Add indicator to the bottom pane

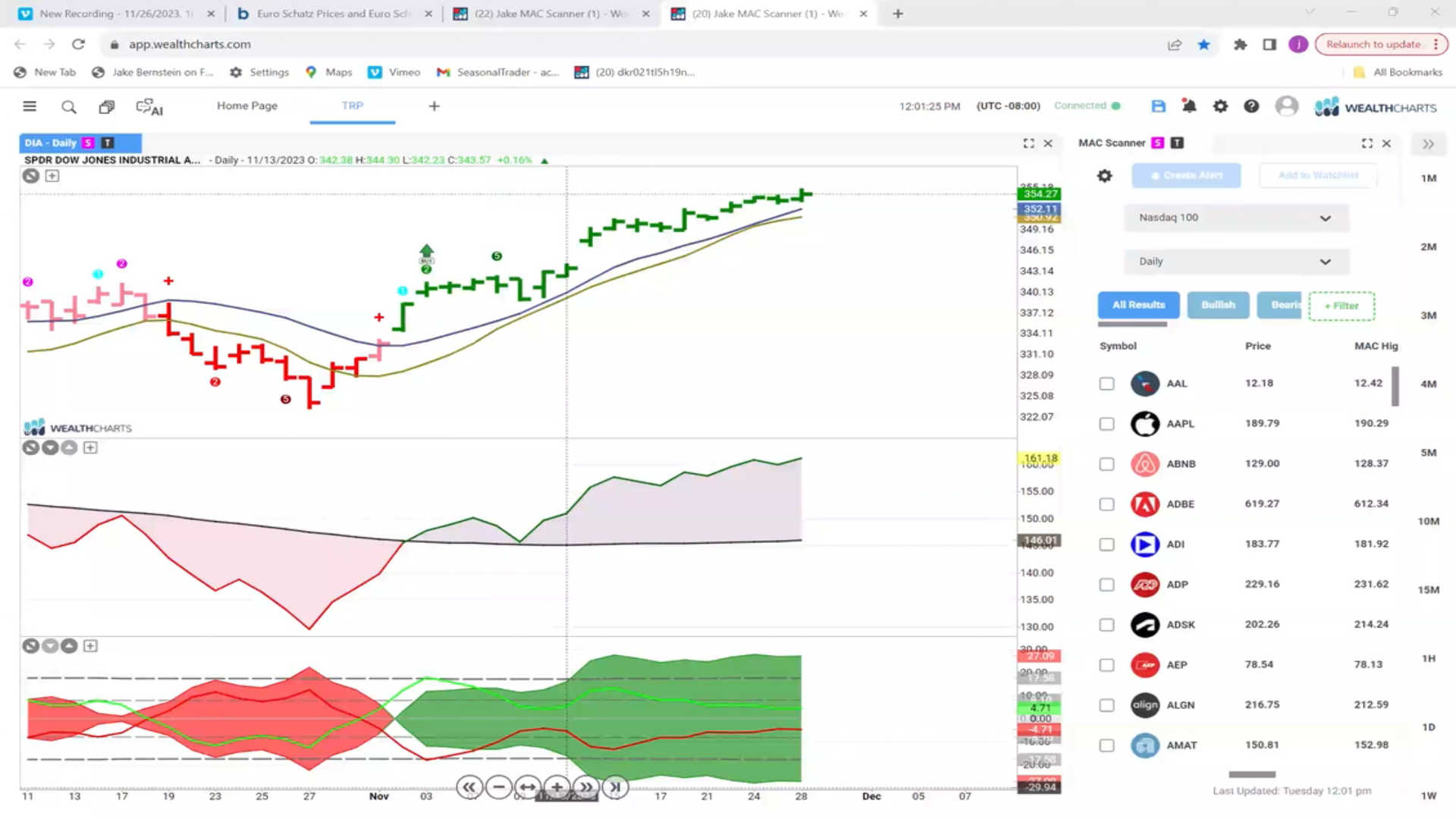tap(90, 646)
